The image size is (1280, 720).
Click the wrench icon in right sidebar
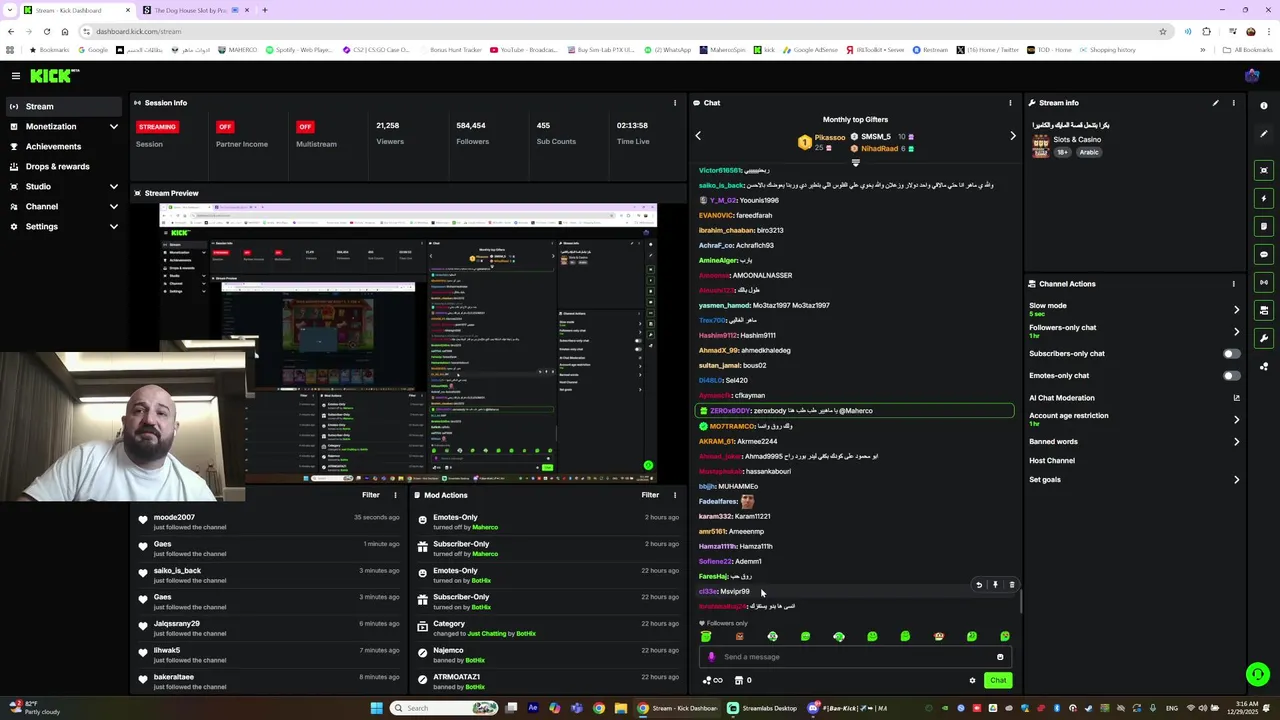point(1264,338)
